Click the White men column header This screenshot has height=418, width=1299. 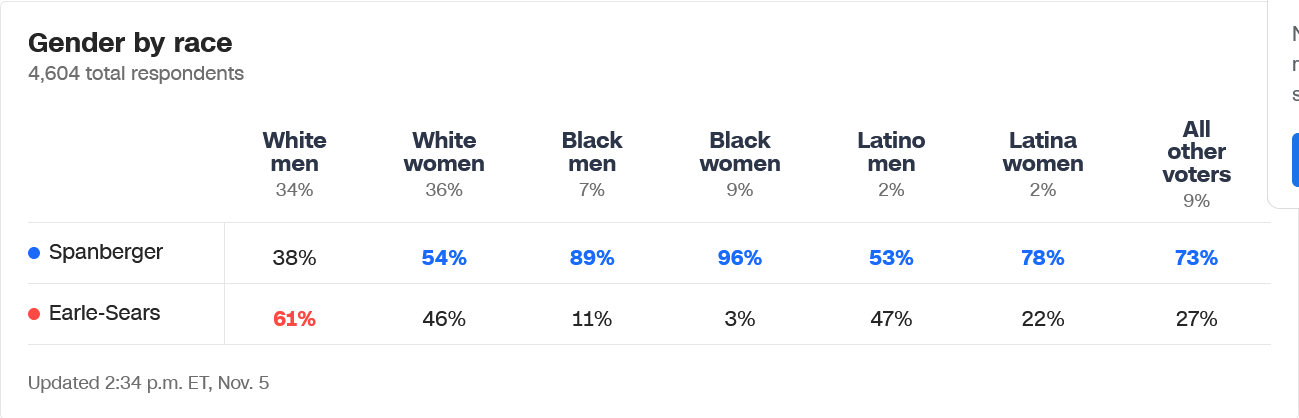point(294,151)
